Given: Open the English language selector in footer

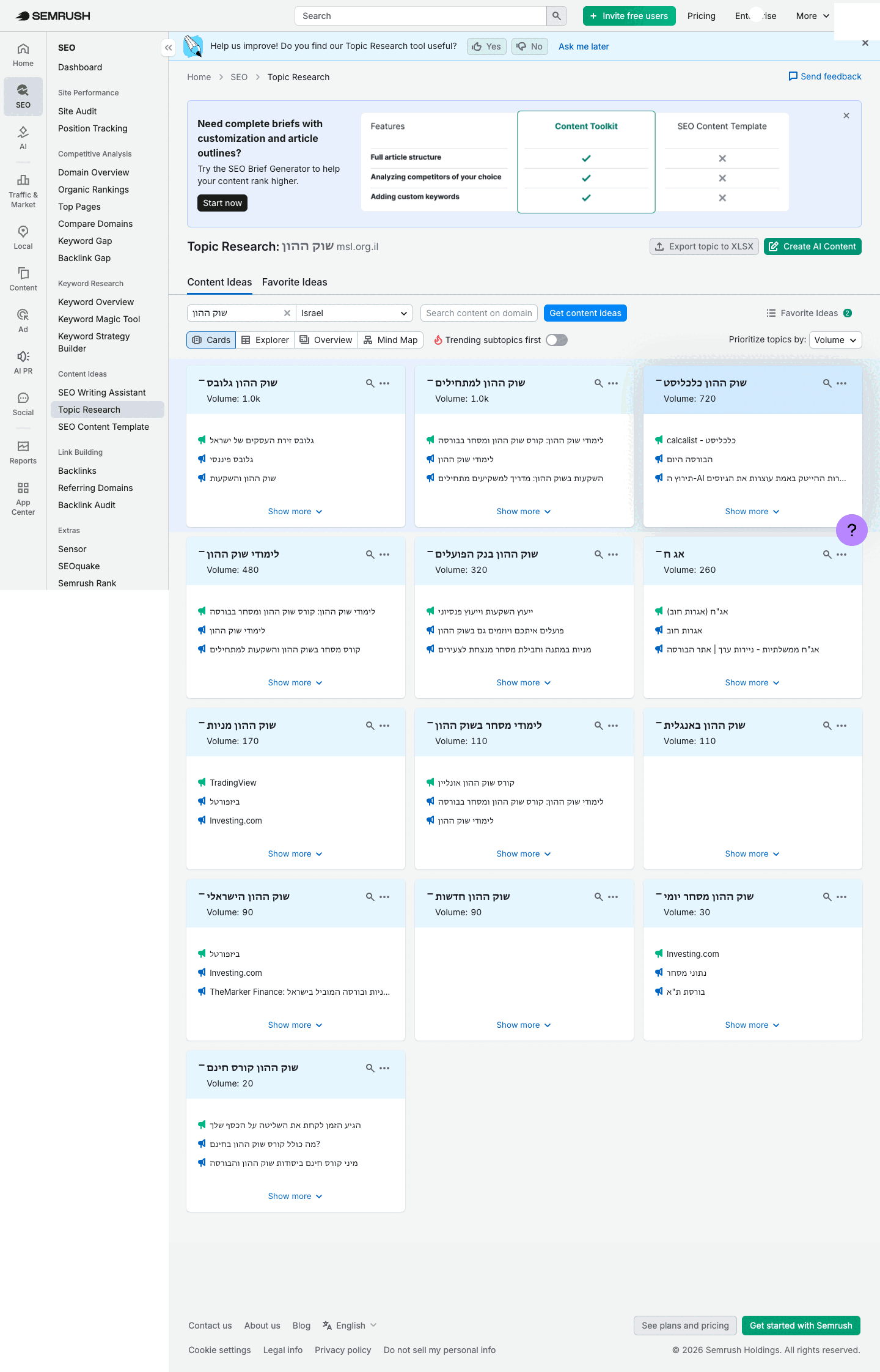Looking at the screenshot, I should tap(350, 1326).
